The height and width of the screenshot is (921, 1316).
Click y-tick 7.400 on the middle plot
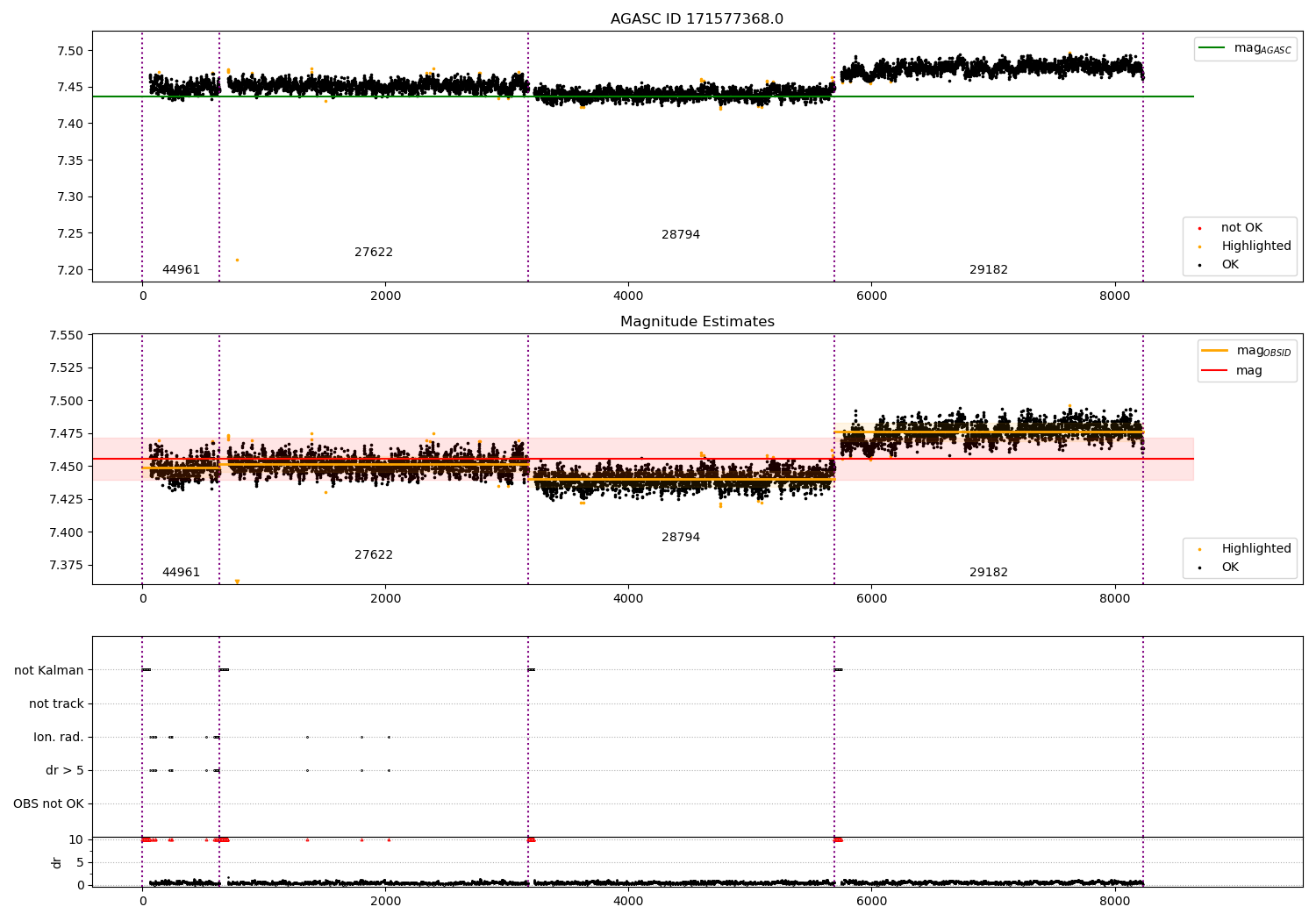coord(67,532)
